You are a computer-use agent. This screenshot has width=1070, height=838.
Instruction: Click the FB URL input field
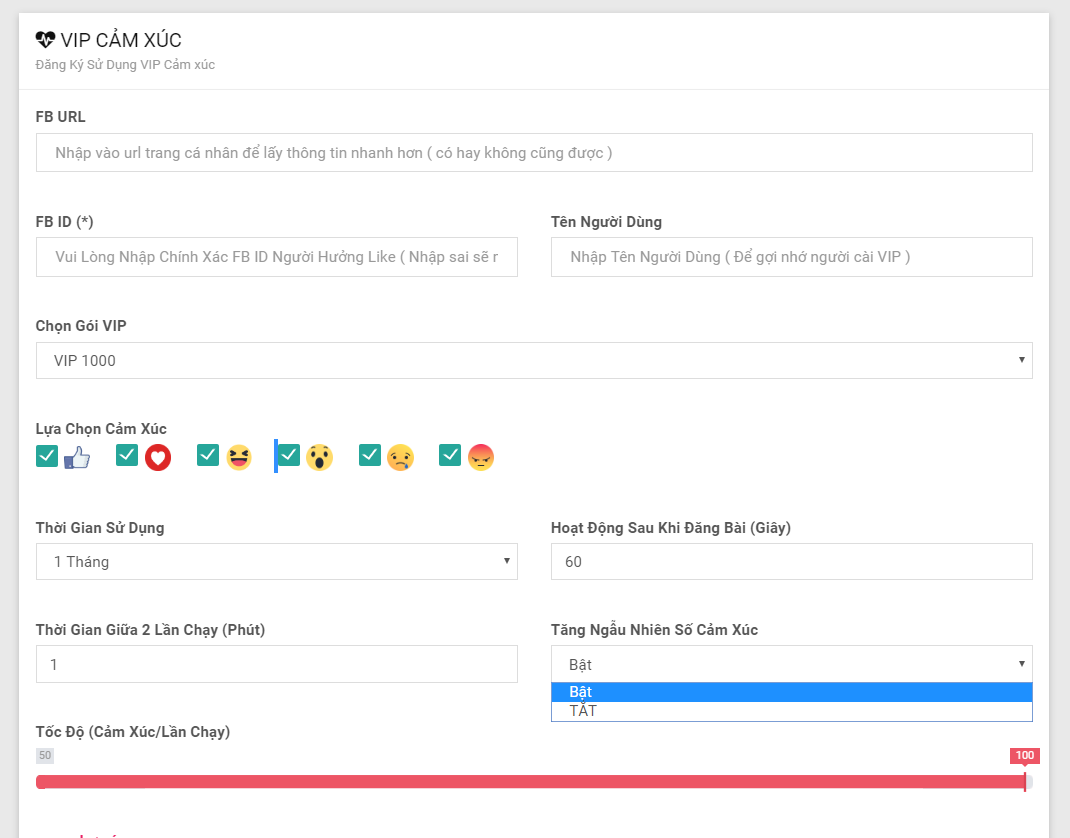(534, 153)
